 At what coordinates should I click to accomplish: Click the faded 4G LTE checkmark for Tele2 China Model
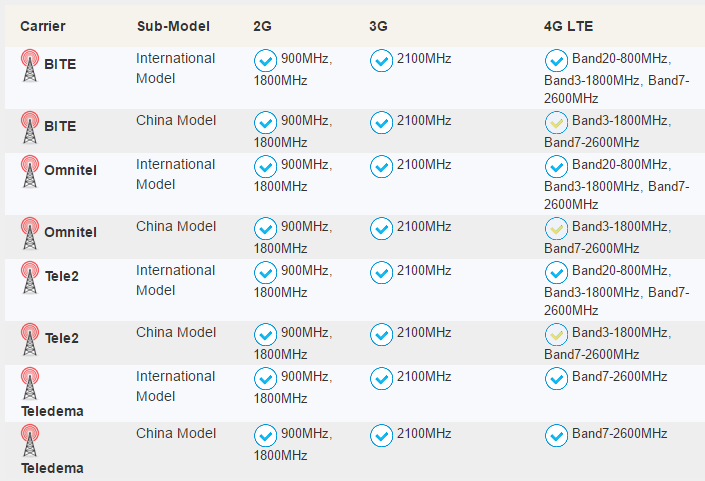click(x=556, y=335)
